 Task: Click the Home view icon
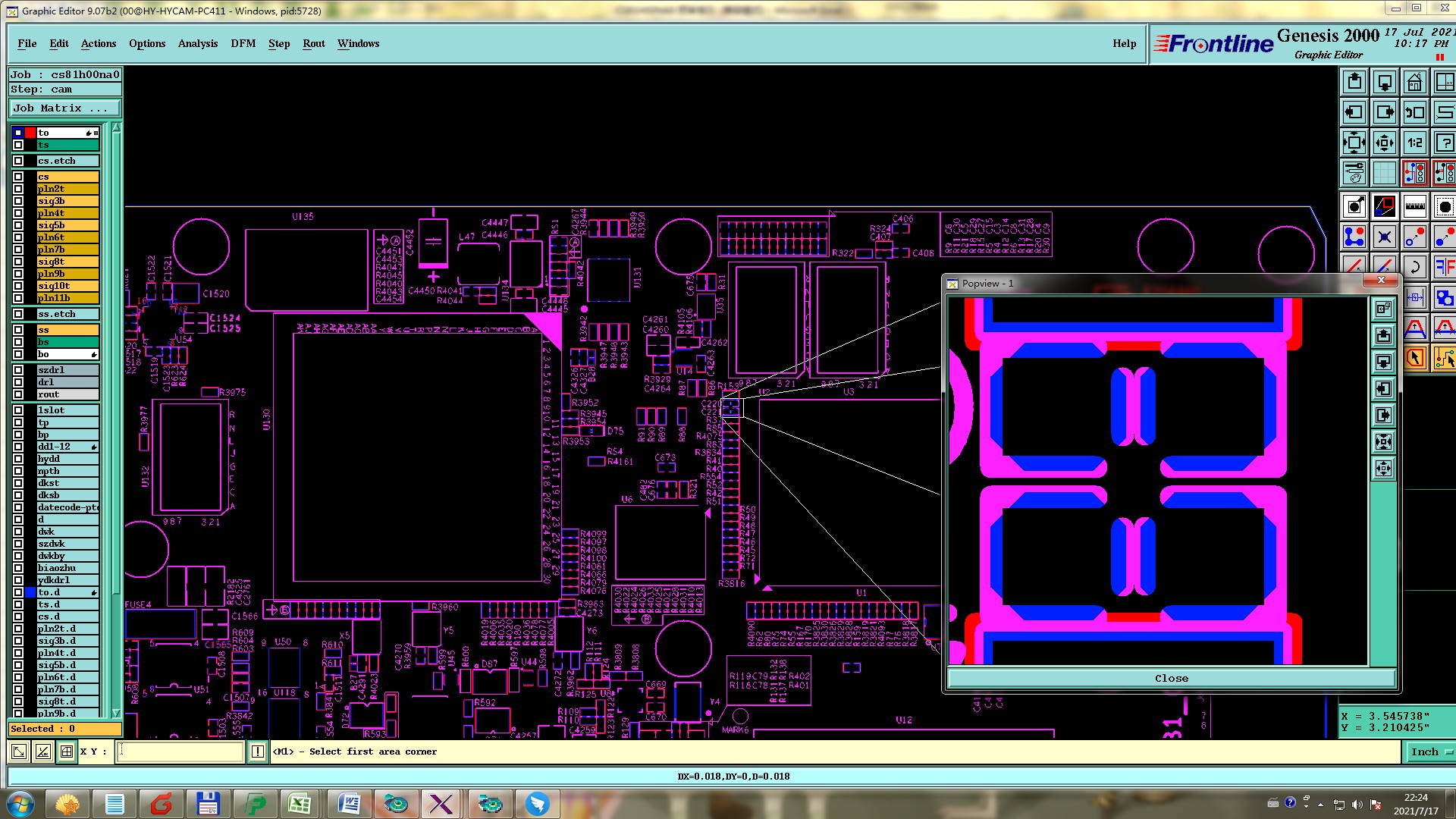coord(1414,82)
